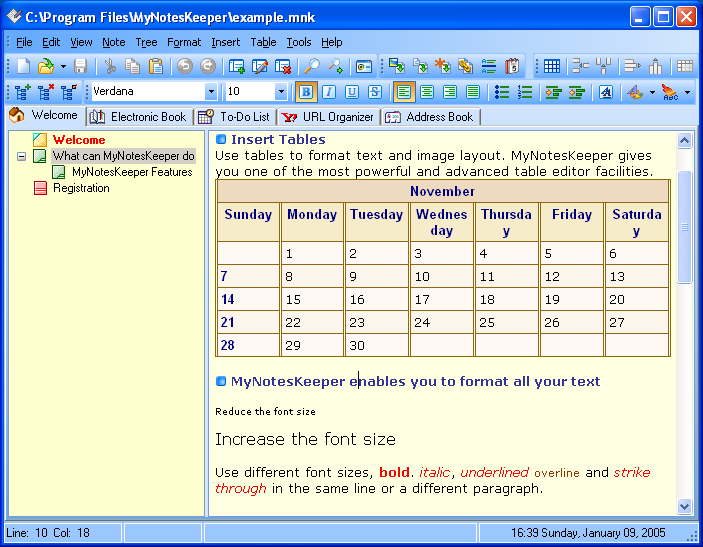Click the numbered list icon
The image size is (703, 547).
coord(524,92)
